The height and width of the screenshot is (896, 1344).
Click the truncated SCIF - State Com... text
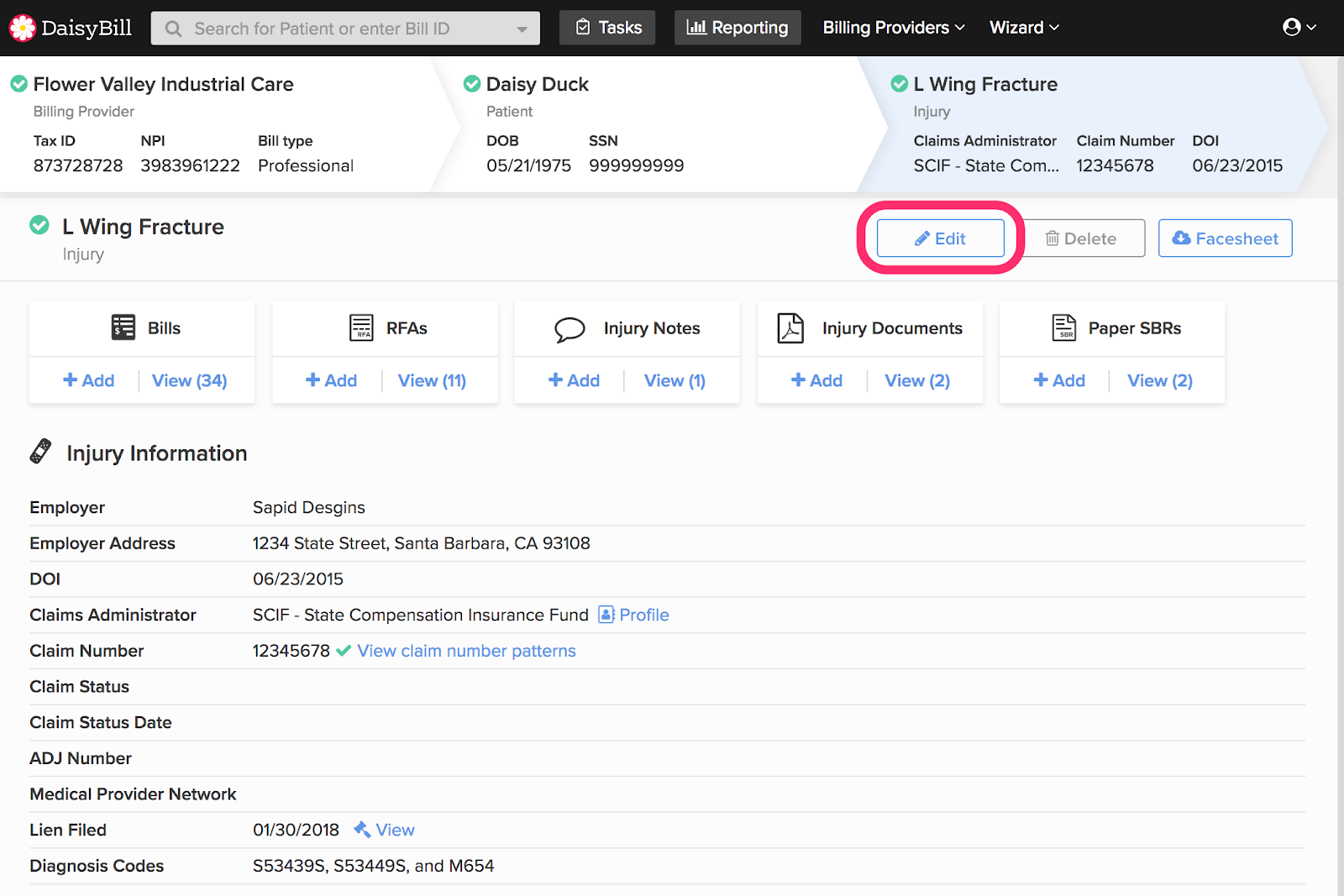987,165
